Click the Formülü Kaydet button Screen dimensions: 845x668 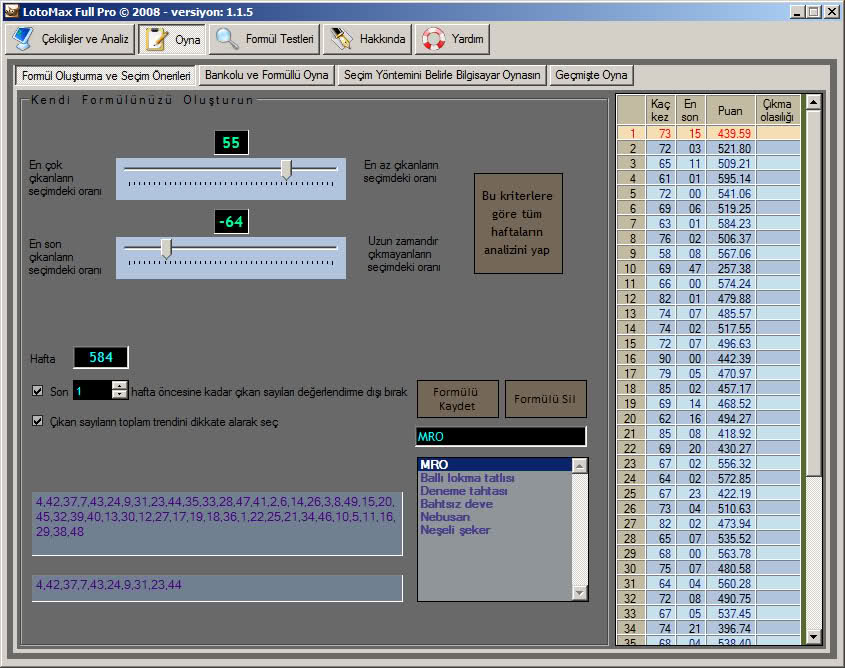pos(458,399)
